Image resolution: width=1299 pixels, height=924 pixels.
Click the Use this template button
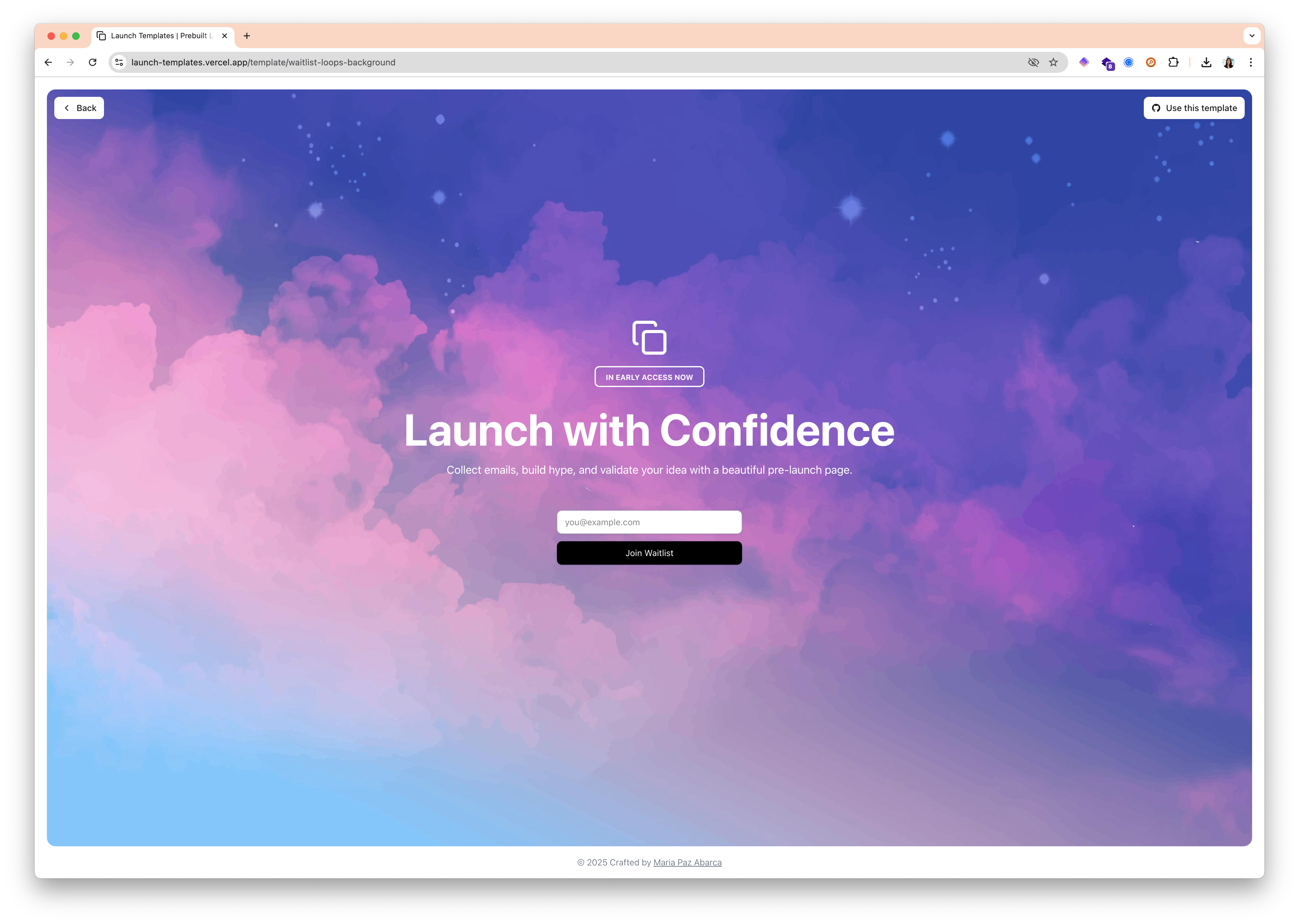(x=1194, y=108)
